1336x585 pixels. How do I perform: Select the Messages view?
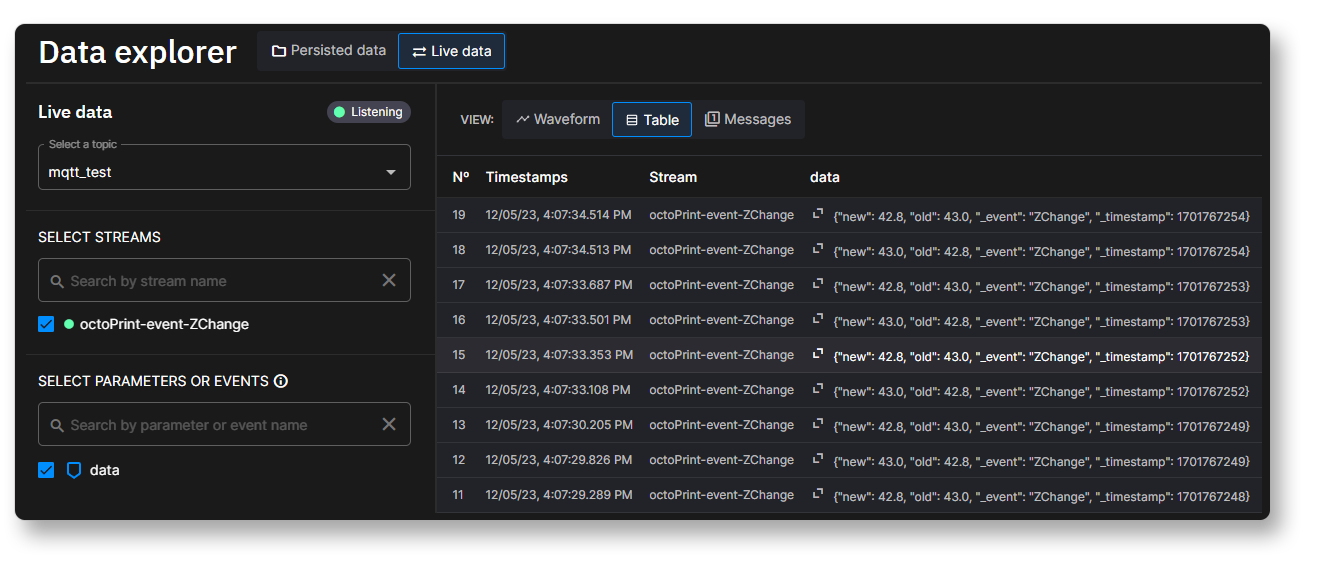click(748, 119)
